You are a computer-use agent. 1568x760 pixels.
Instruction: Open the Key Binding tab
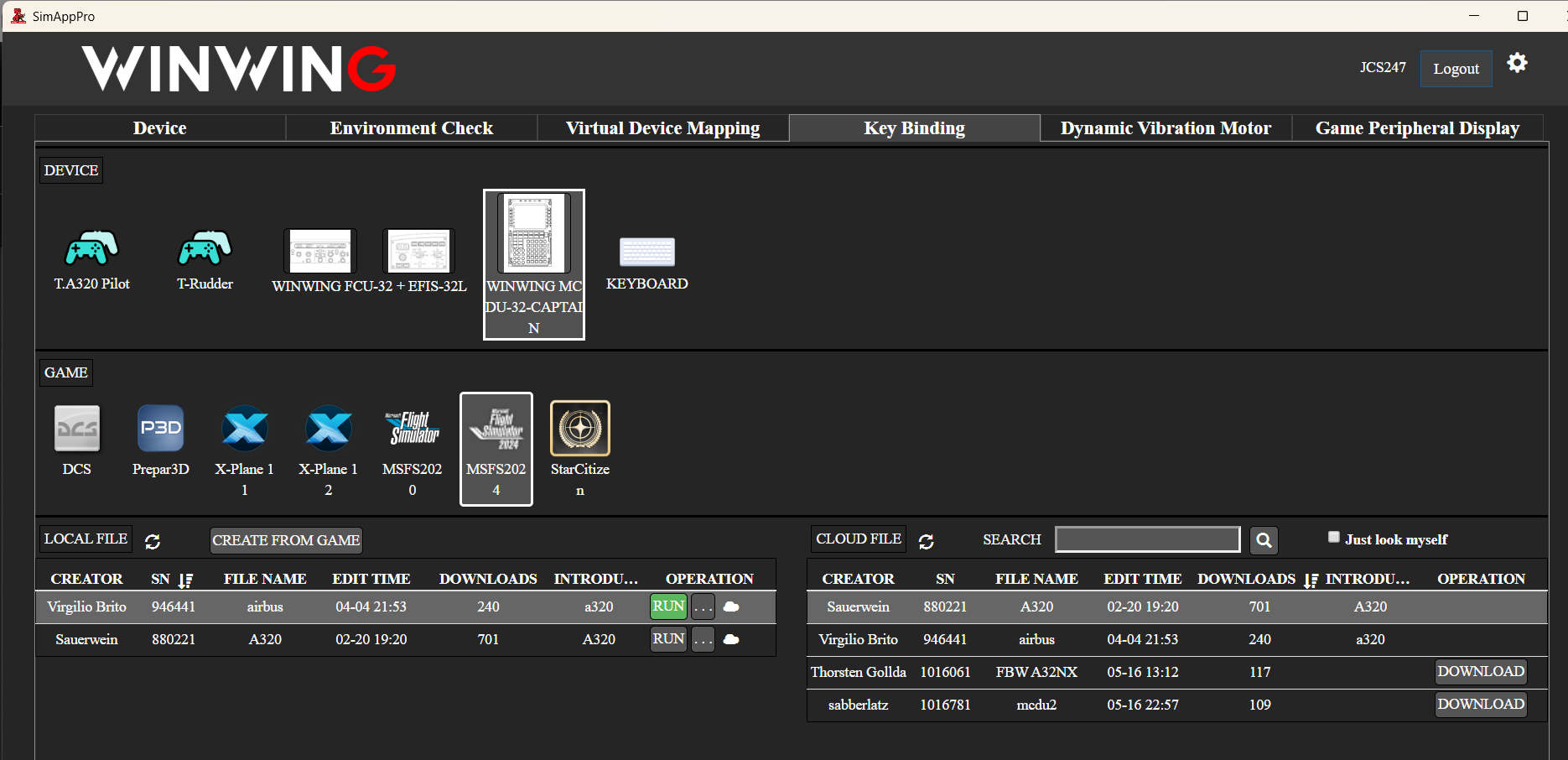[x=915, y=128]
